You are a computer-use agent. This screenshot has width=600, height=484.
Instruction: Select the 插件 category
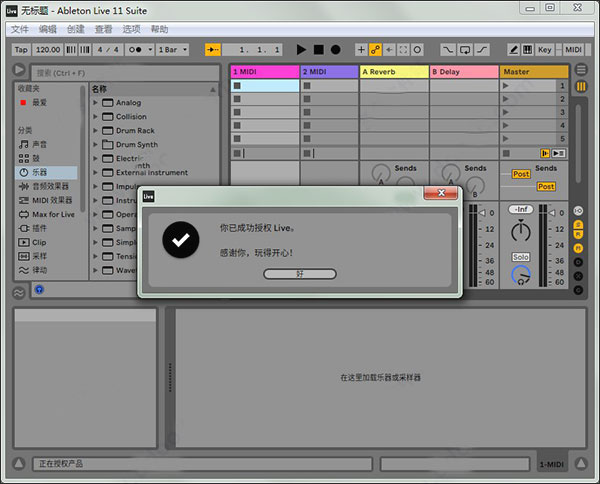point(47,228)
